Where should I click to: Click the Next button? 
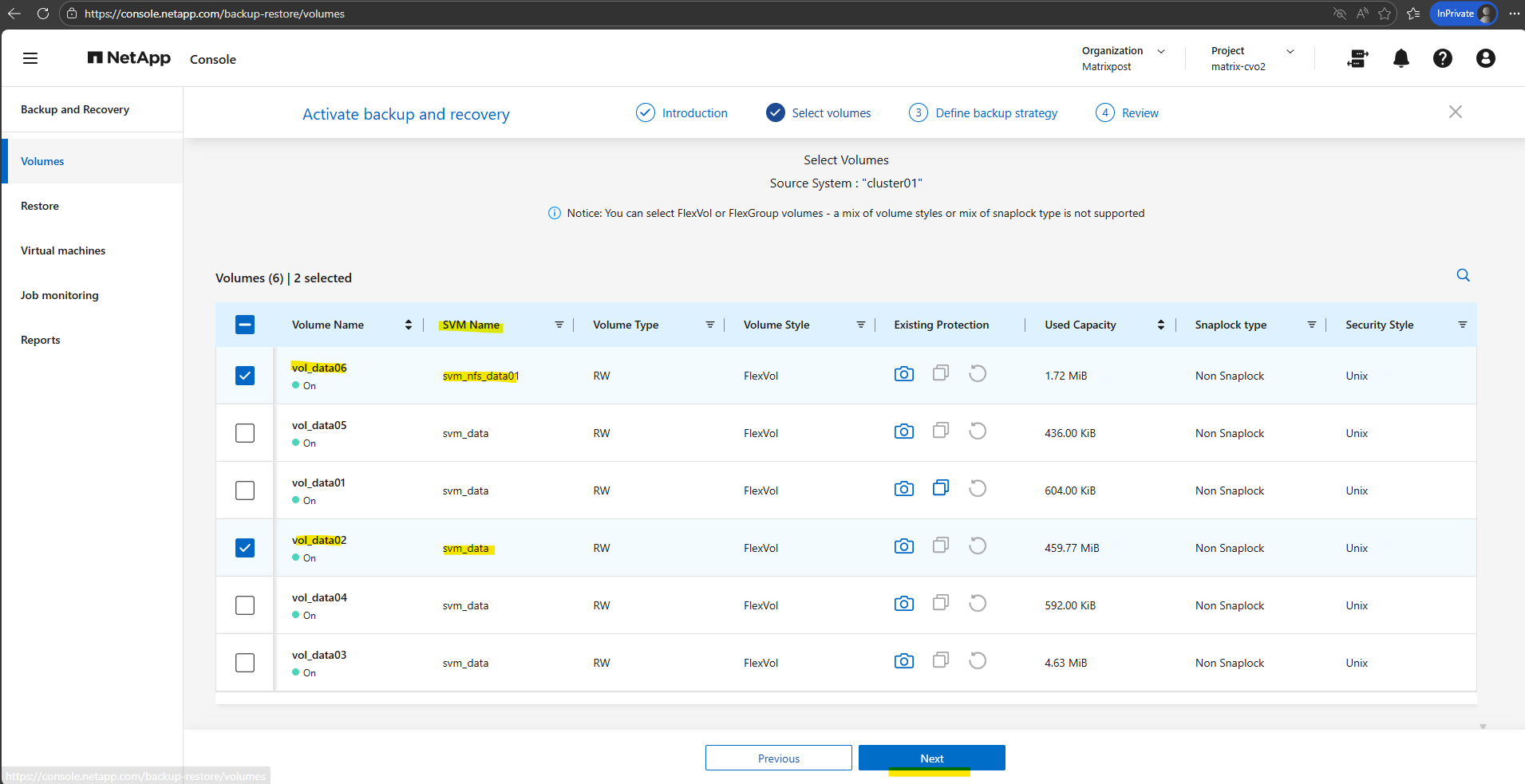pyautogui.click(x=931, y=758)
